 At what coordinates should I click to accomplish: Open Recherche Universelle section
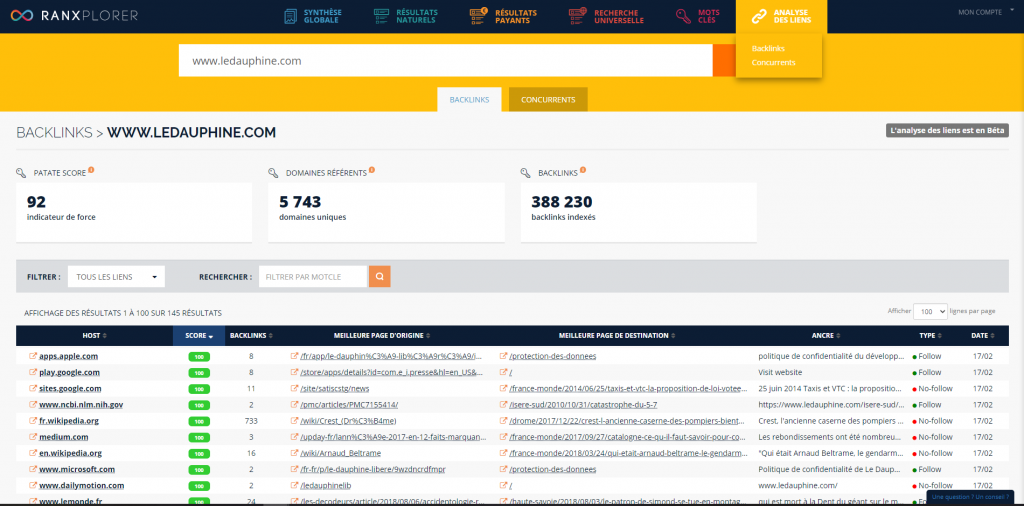coord(607,16)
